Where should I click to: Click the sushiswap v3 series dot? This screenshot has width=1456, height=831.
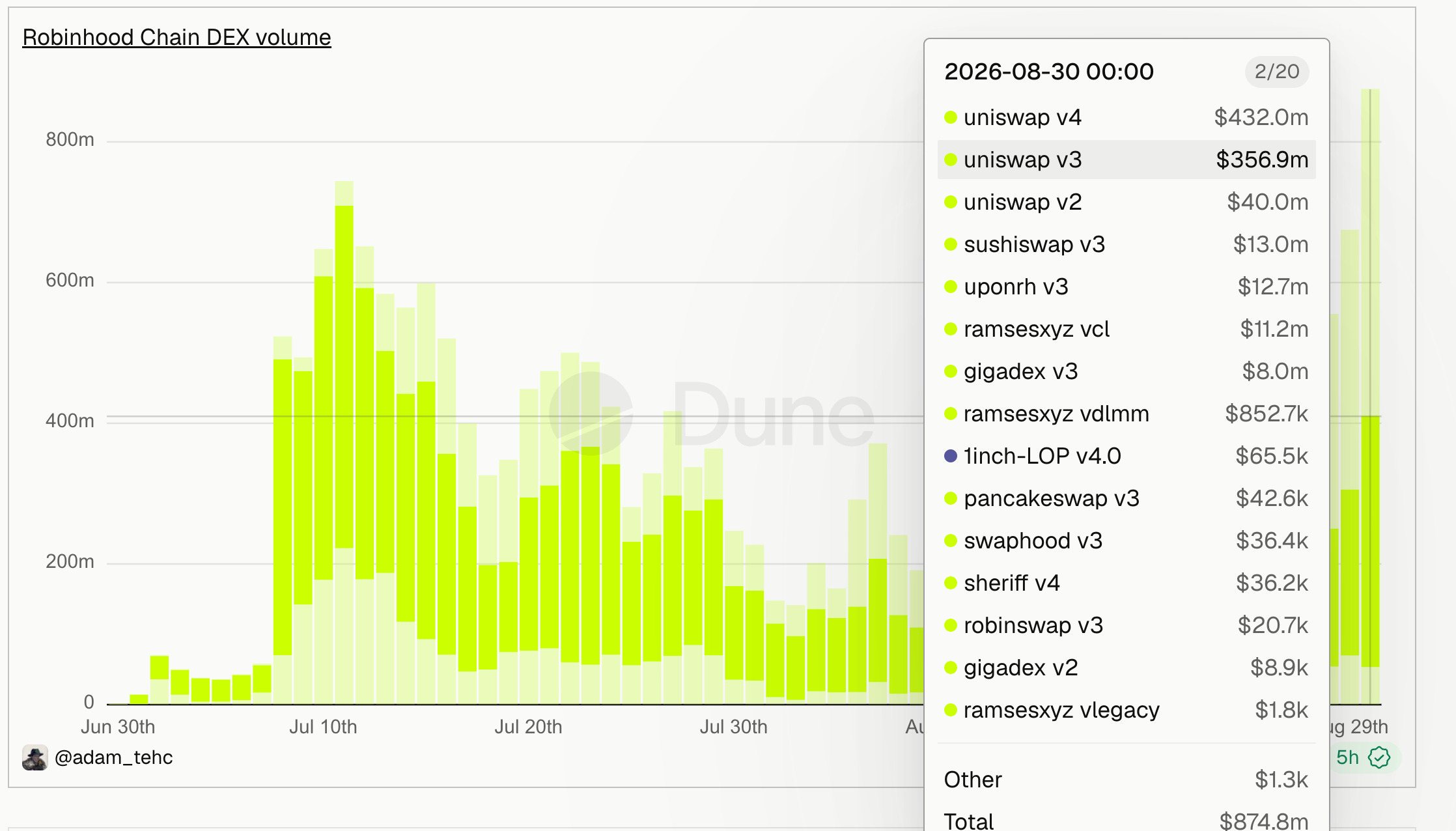pos(951,244)
